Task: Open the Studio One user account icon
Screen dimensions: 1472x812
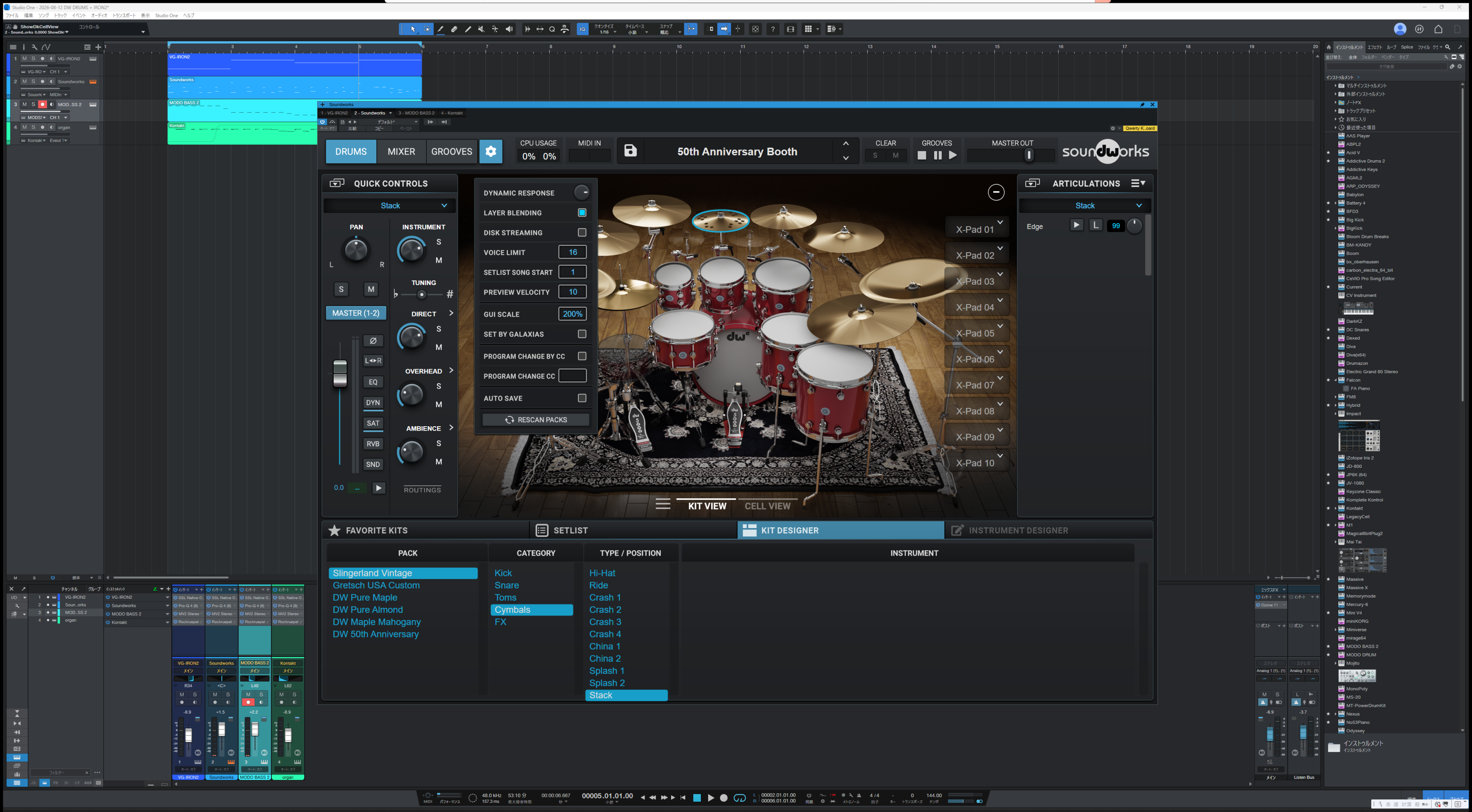Action: click(1399, 29)
